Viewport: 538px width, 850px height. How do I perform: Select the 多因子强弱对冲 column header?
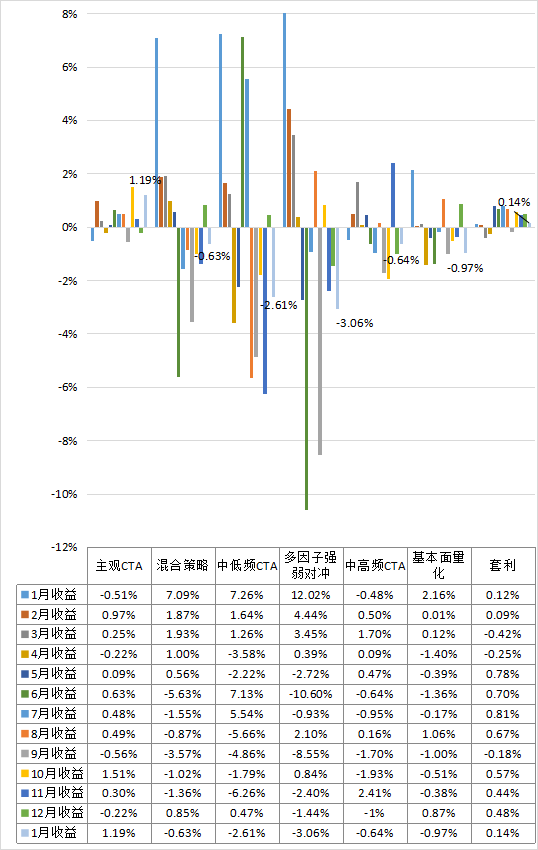311,565
